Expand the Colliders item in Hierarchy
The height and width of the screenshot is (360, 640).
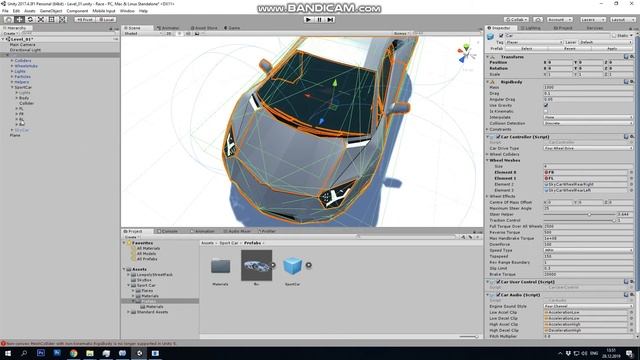(12, 60)
